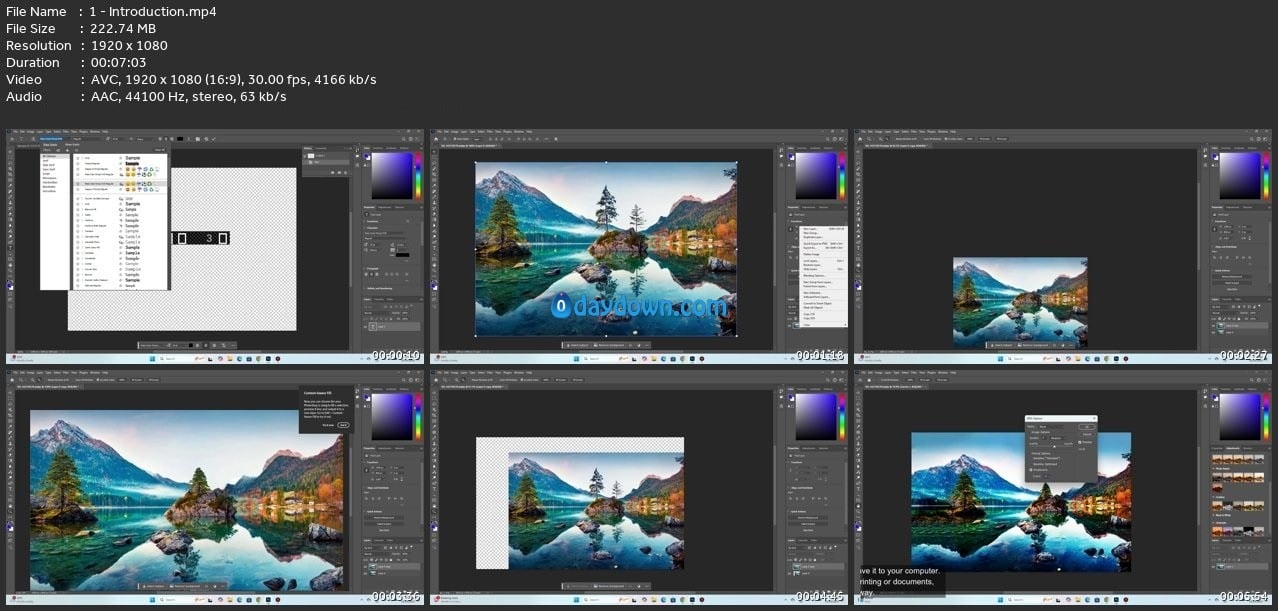Click the hue slider strip in the 00:00:10 frame
Viewport: 1278px width, 611px height.
coord(416,174)
